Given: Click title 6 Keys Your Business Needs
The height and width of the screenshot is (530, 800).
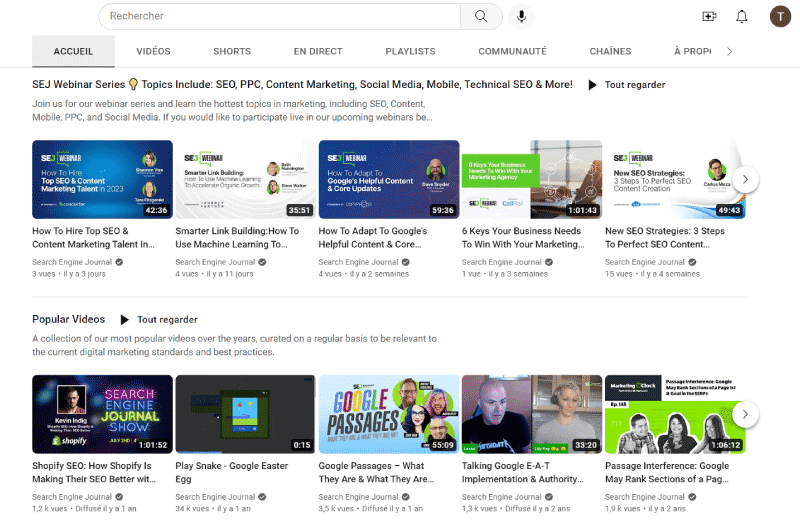Looking at the screenshot, I should [523, 238].
